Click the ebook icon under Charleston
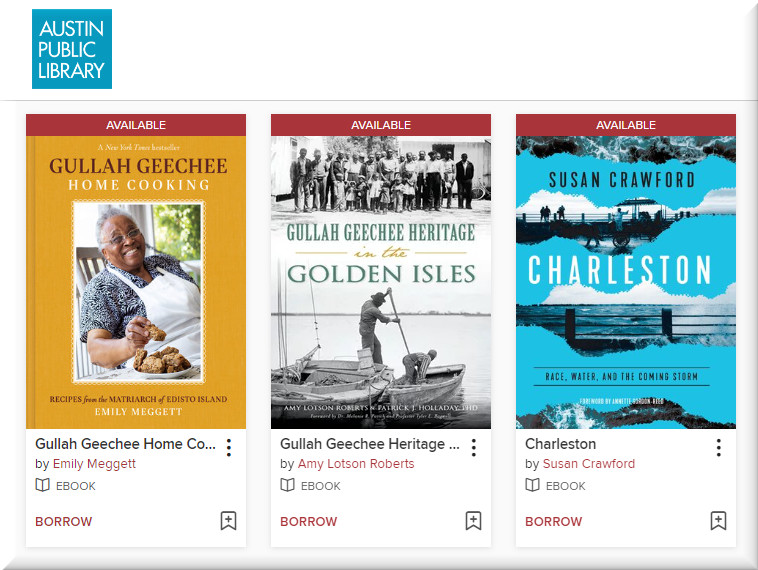This screenshot has height=570, width=758. pyautogui.click(x=533, y=486)
